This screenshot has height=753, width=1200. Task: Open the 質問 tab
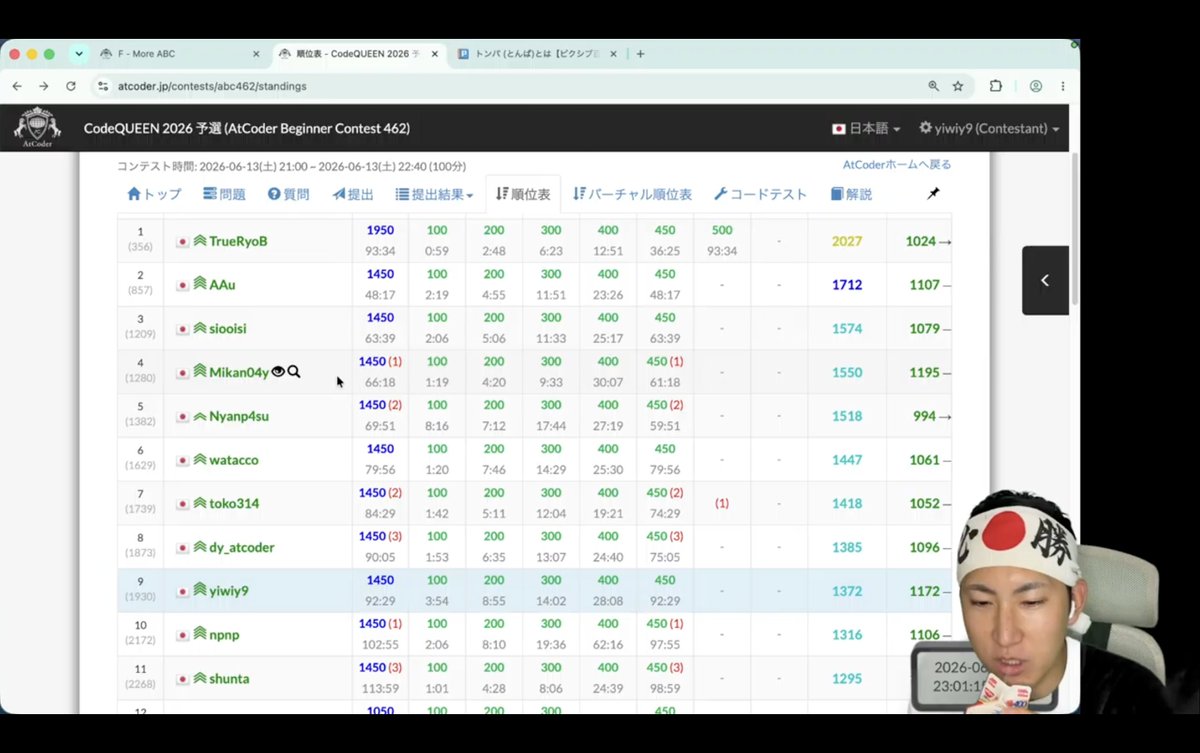[288, 194]
